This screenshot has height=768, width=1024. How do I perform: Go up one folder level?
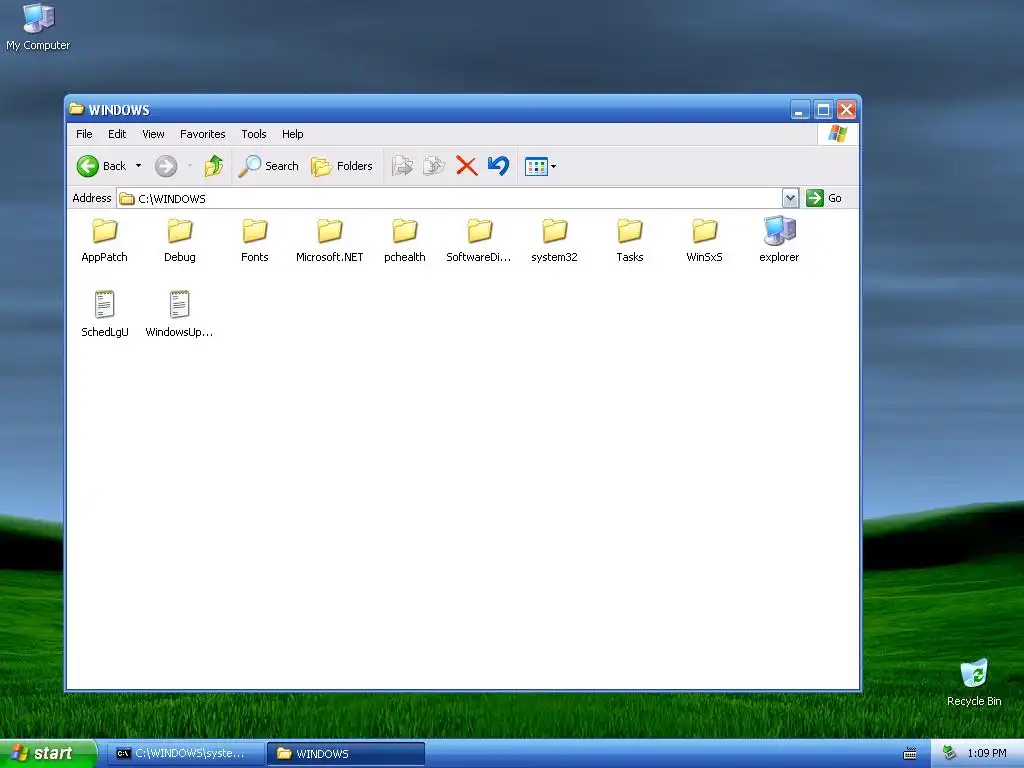(x=214, y=167)
